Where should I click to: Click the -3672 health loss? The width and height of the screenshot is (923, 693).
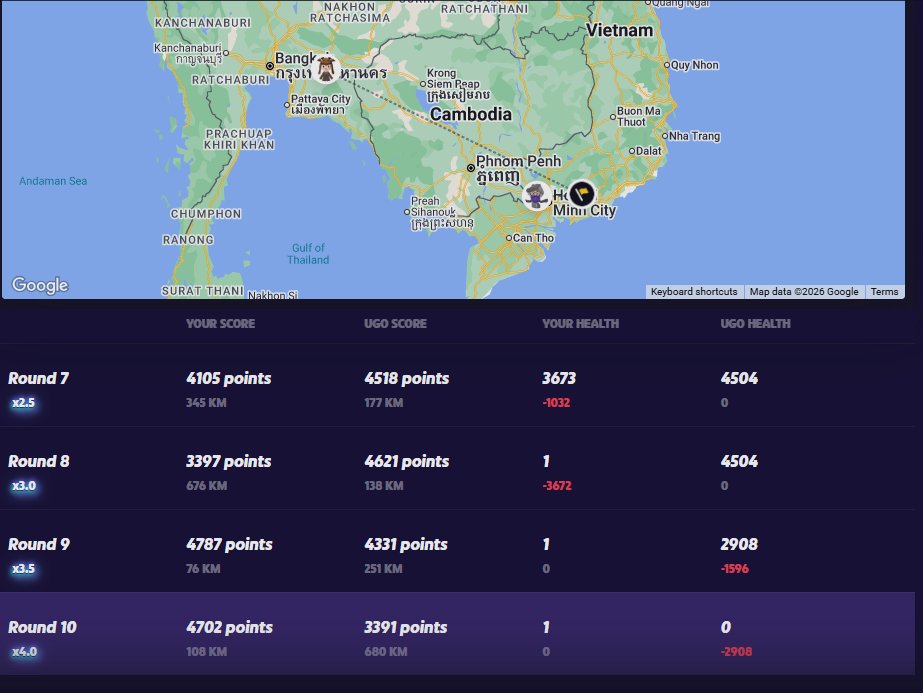coord(557,486)
